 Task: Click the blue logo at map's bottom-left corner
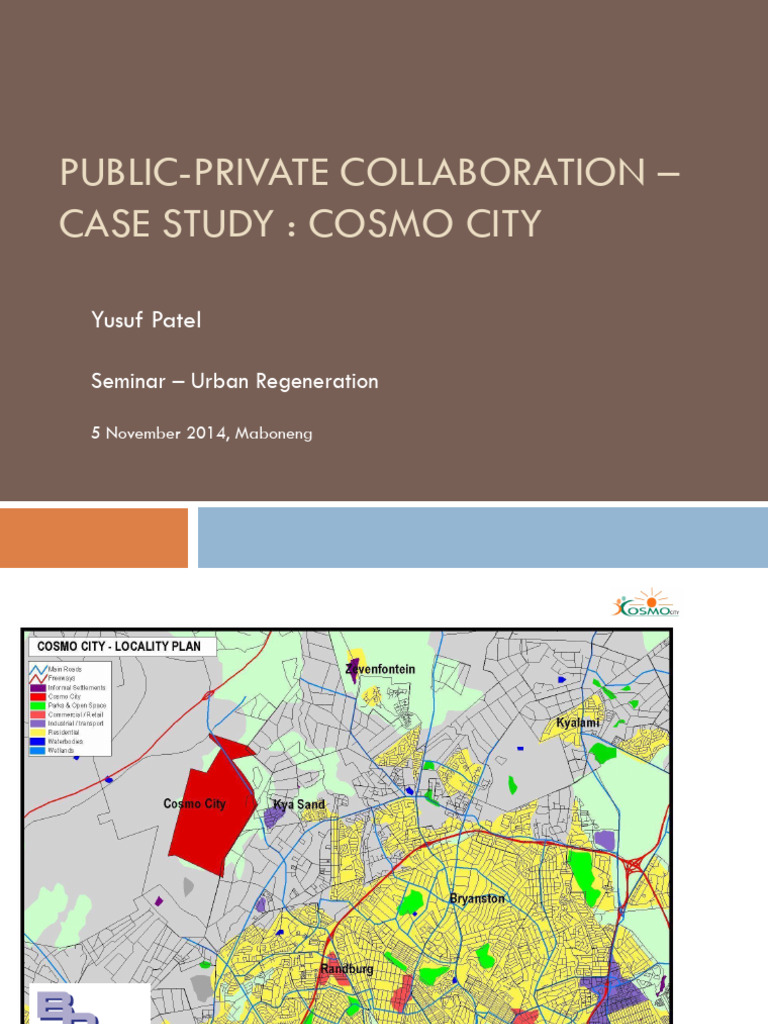(x=69, y=1008)
